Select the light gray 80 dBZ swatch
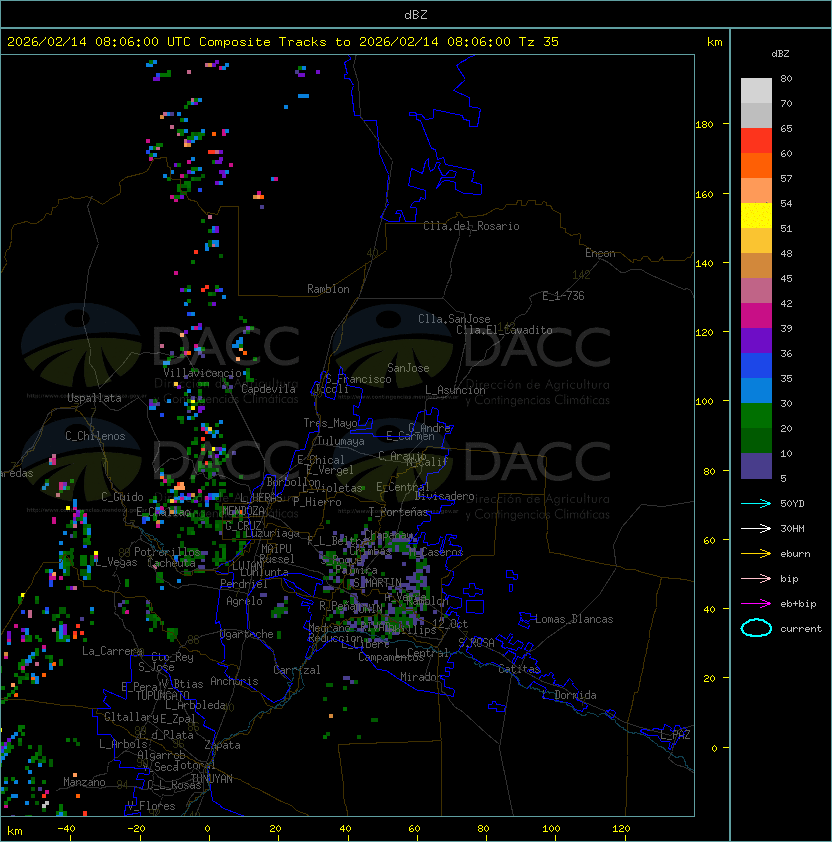Viewport: 832px width, 842px height. coord(756,91)
